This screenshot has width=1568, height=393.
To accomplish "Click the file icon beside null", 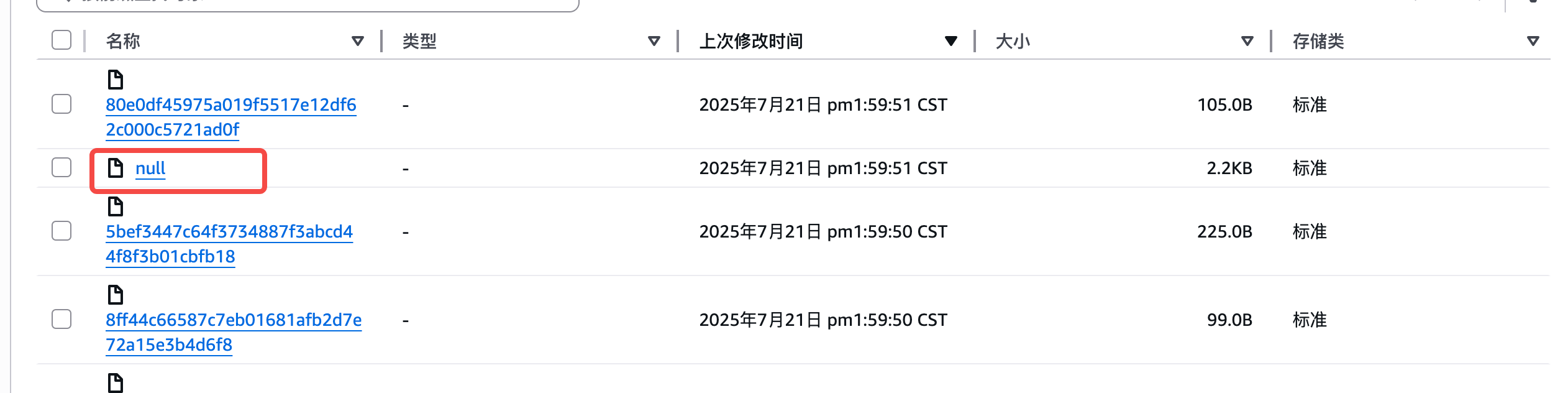I will click(116, 168).
